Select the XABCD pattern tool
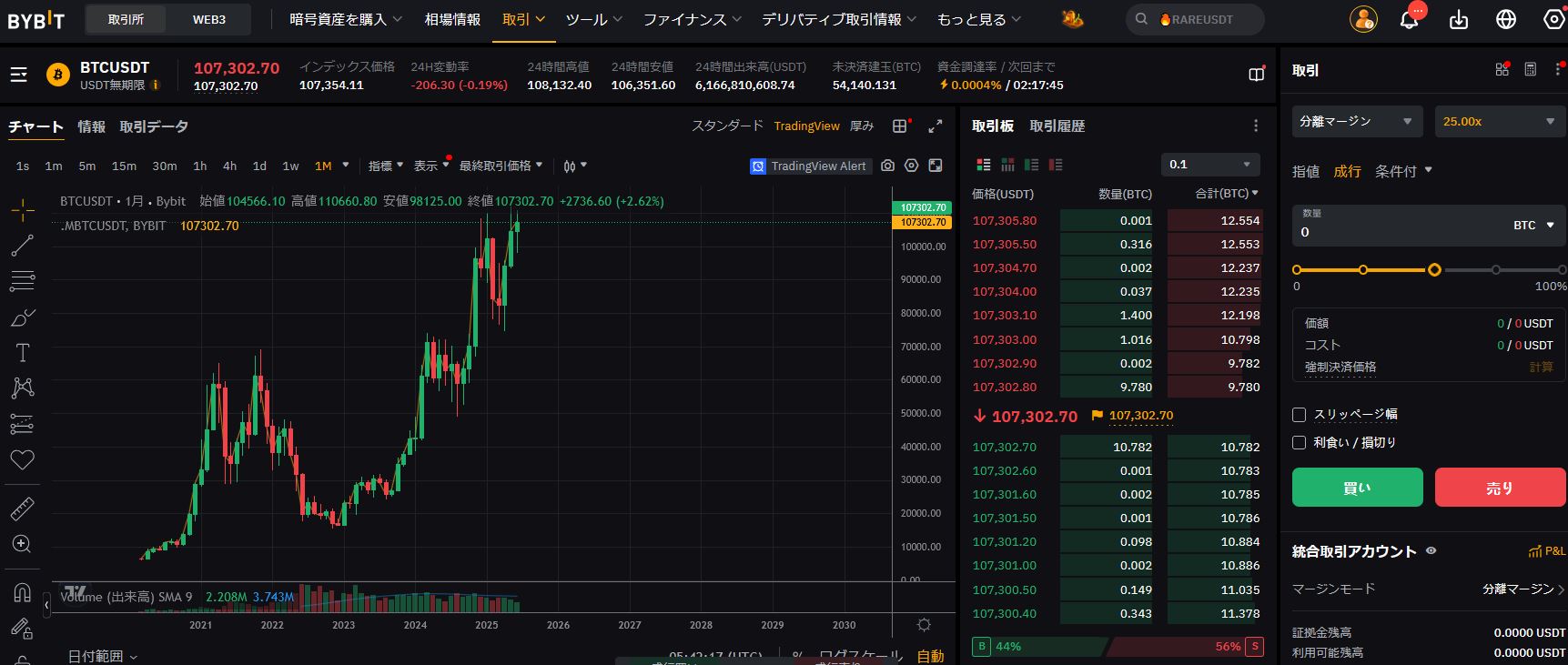This screenshot has width=1568, height=665. tap(23, 388)
